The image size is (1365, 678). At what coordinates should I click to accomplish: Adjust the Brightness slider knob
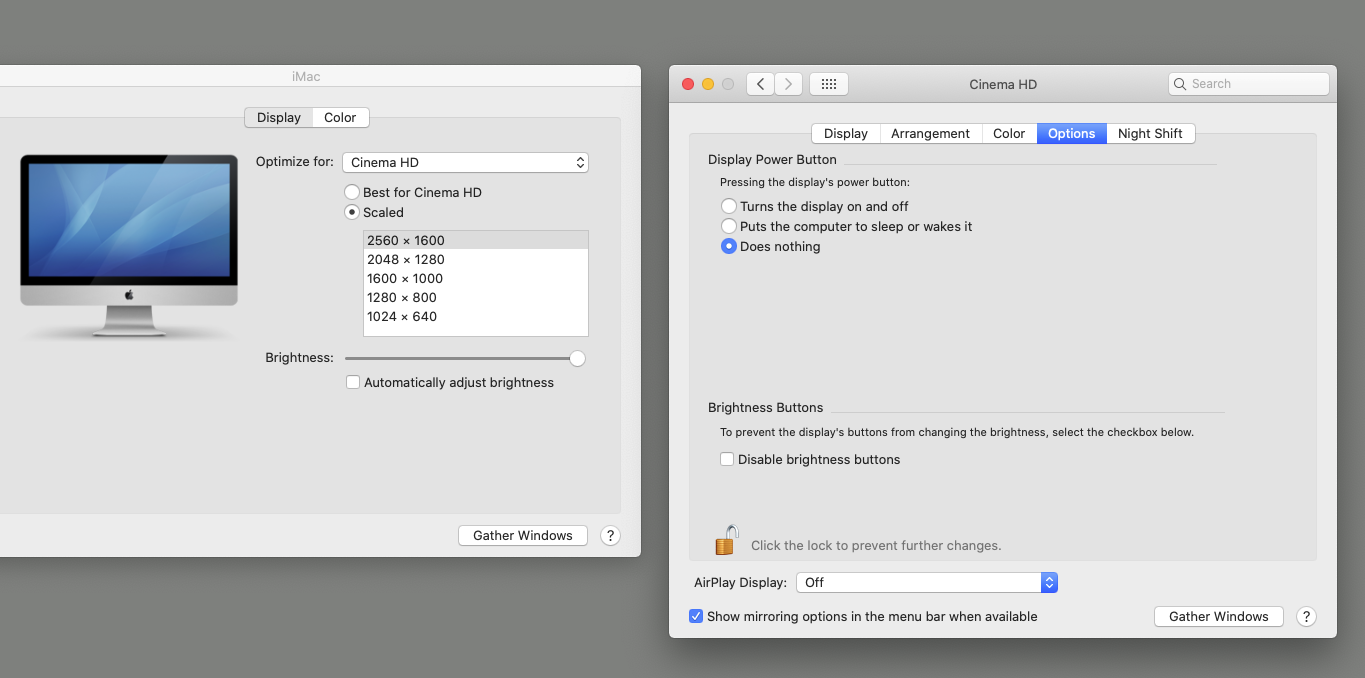pyautogui.click(x=577, y=358)
